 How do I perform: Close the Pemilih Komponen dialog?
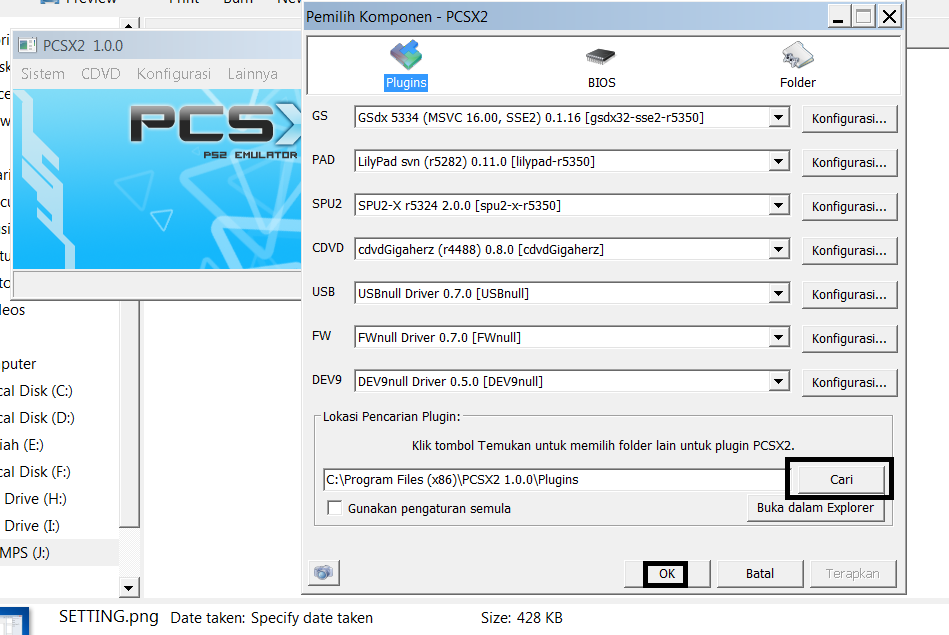click(x=889, y=16)
